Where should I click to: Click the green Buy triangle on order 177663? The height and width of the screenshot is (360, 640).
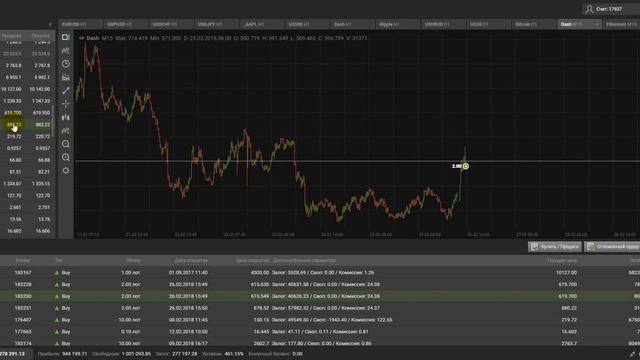coord(57,332)
